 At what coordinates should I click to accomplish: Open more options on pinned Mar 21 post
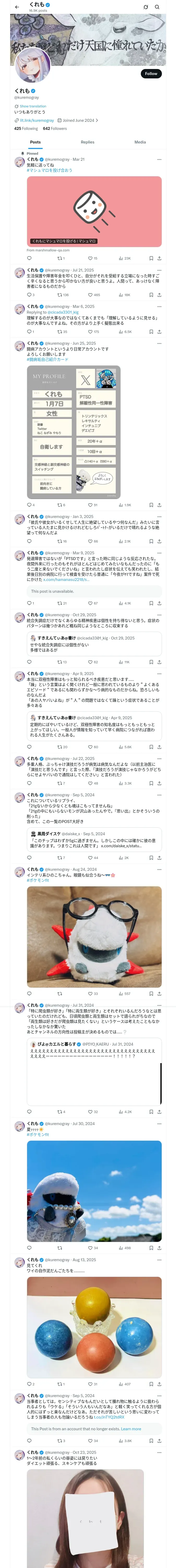[160, 159]
